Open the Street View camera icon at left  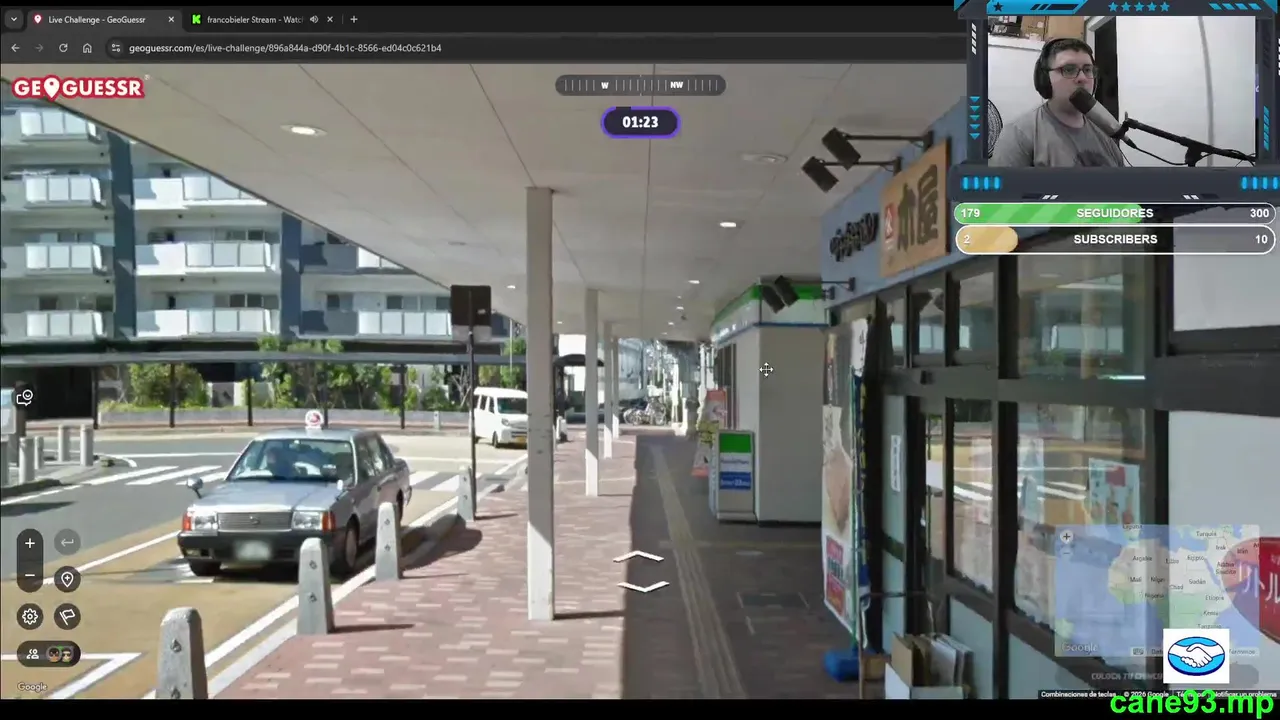click(25, 398)
